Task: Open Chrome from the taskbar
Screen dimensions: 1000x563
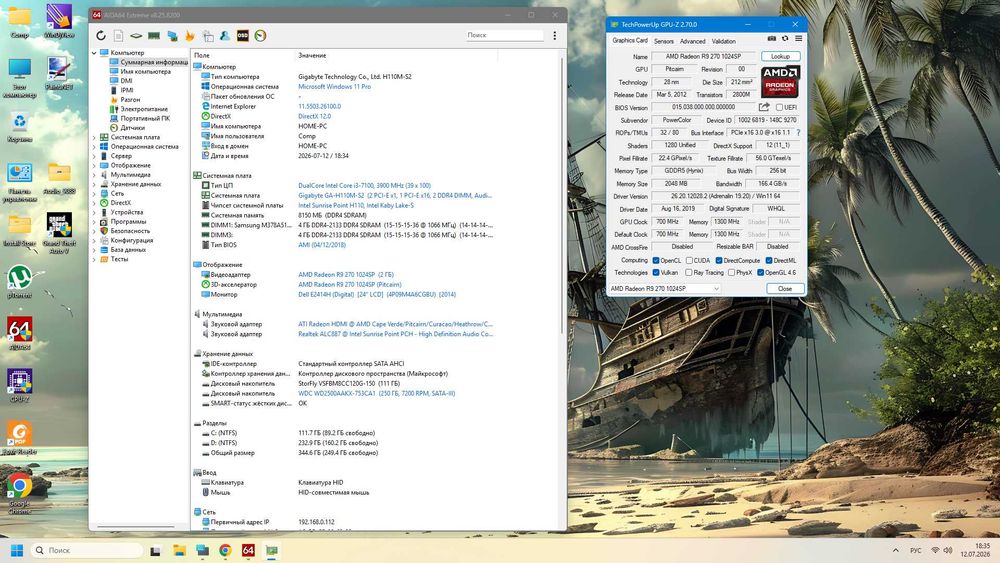Action: pyautogui.click(x=225, y=550)
